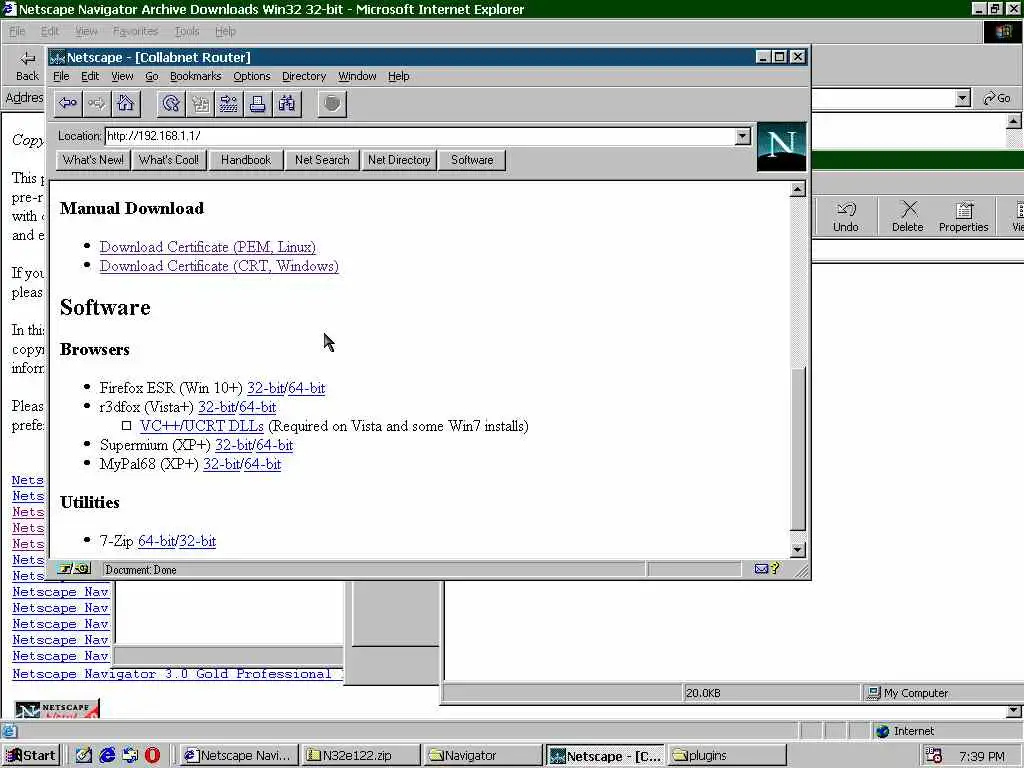Click the Properties icon in the Navigator folder toolbar
The image size is (1024, 768).
point(963,217)
